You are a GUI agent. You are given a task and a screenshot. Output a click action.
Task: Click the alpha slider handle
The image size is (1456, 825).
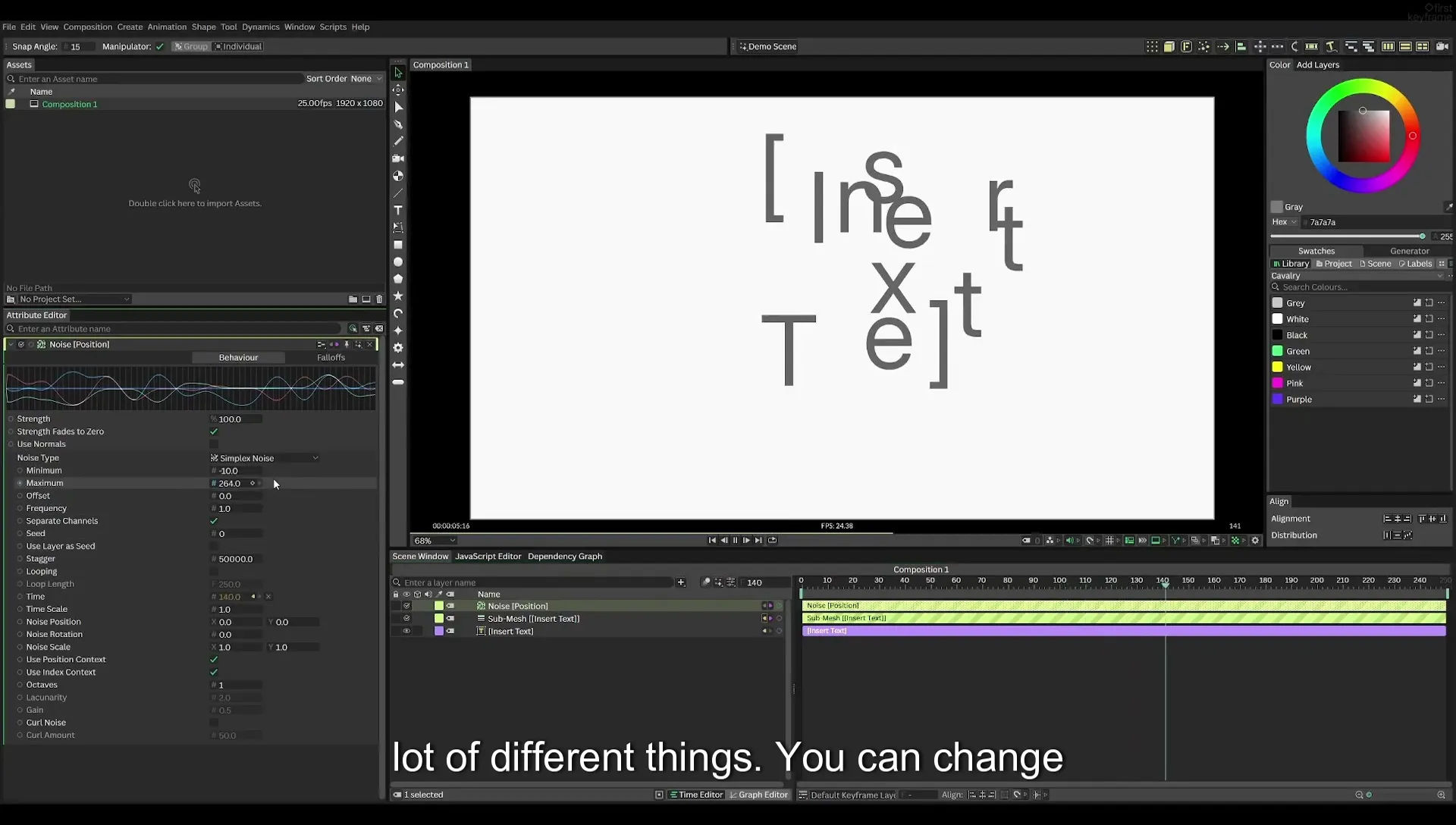click(1422, 237)
